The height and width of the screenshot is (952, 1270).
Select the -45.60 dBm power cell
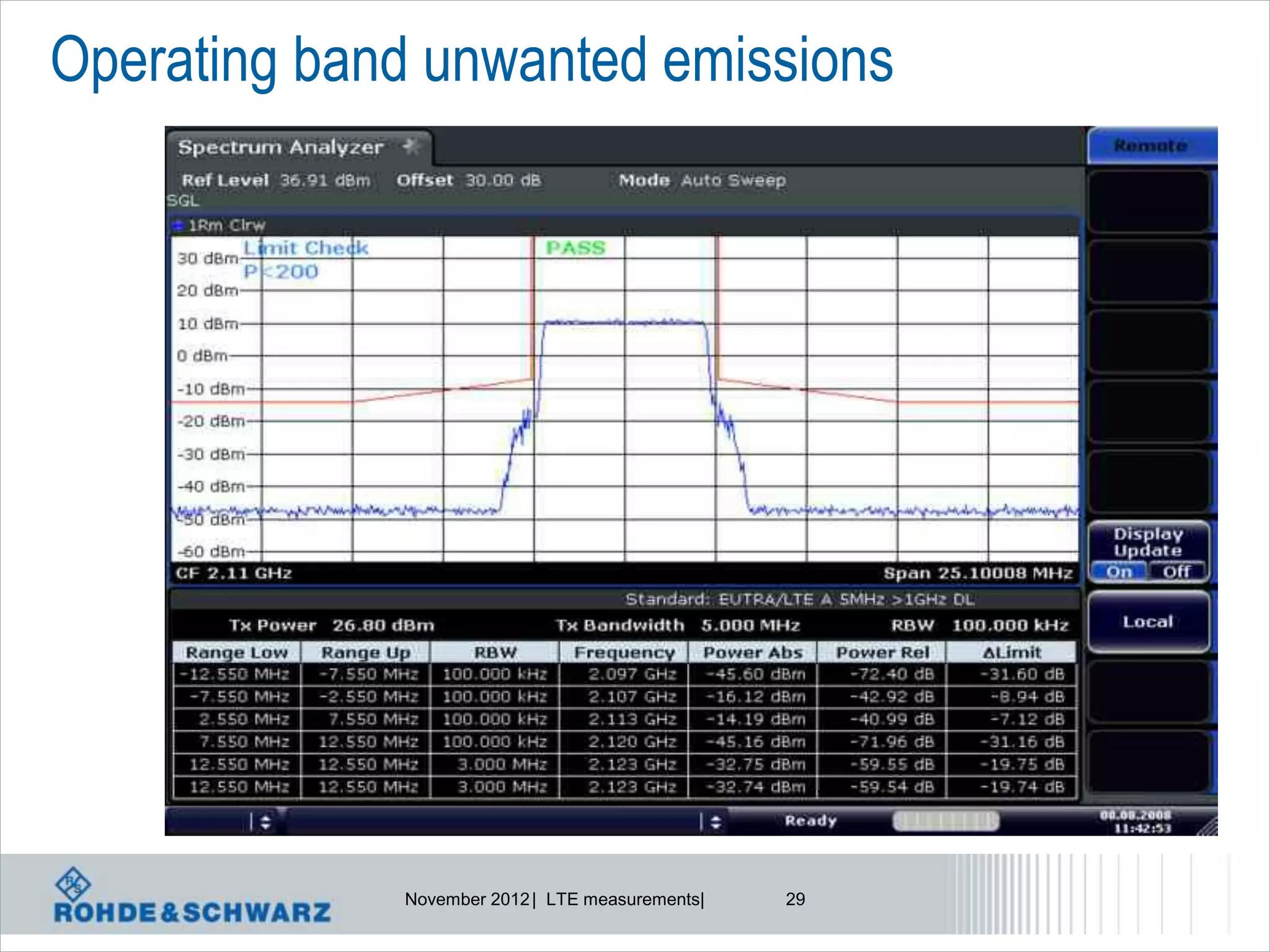pyautogui.click(x=753, y=674)
